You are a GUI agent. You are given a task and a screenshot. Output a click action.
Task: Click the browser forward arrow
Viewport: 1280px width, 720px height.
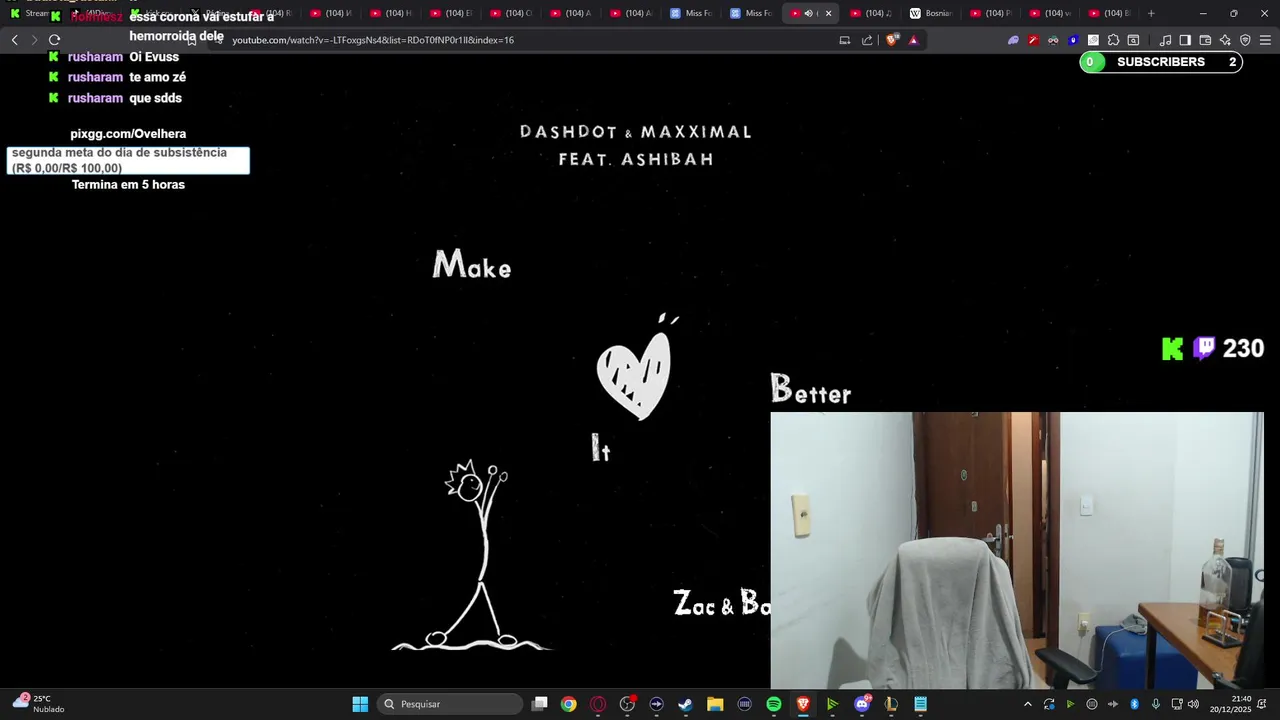click(x=34, y=40)
